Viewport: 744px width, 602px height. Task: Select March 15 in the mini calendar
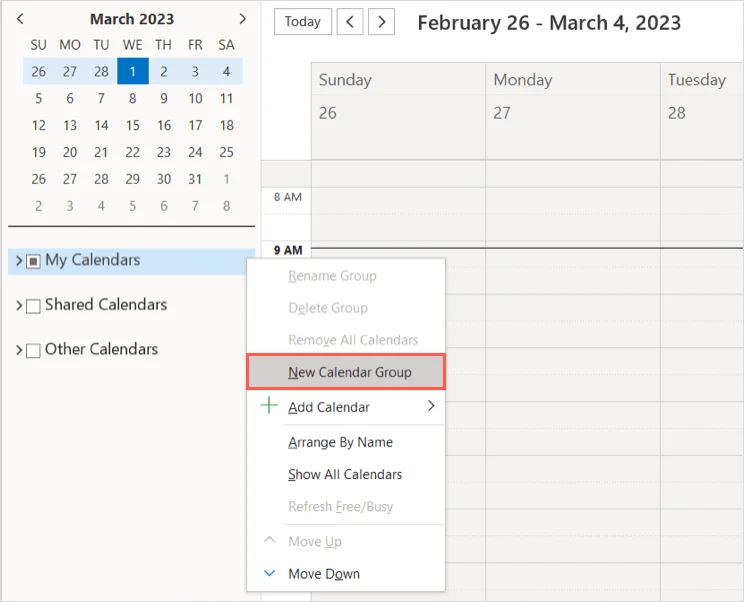(x=133, y=126)
